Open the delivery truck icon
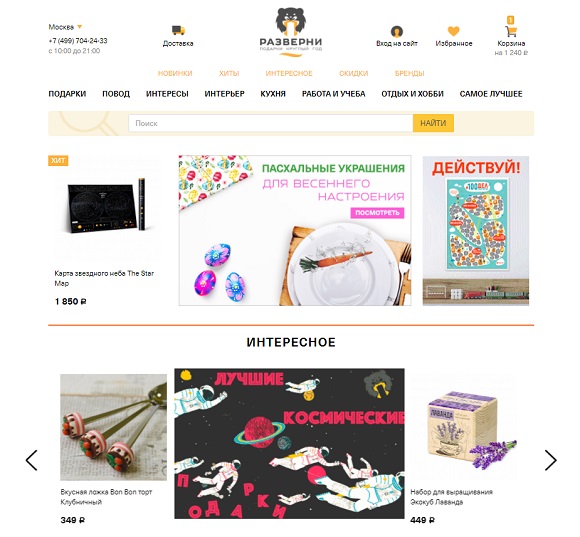The width and height of the screenshot is (580, 537). pos(178,30)
